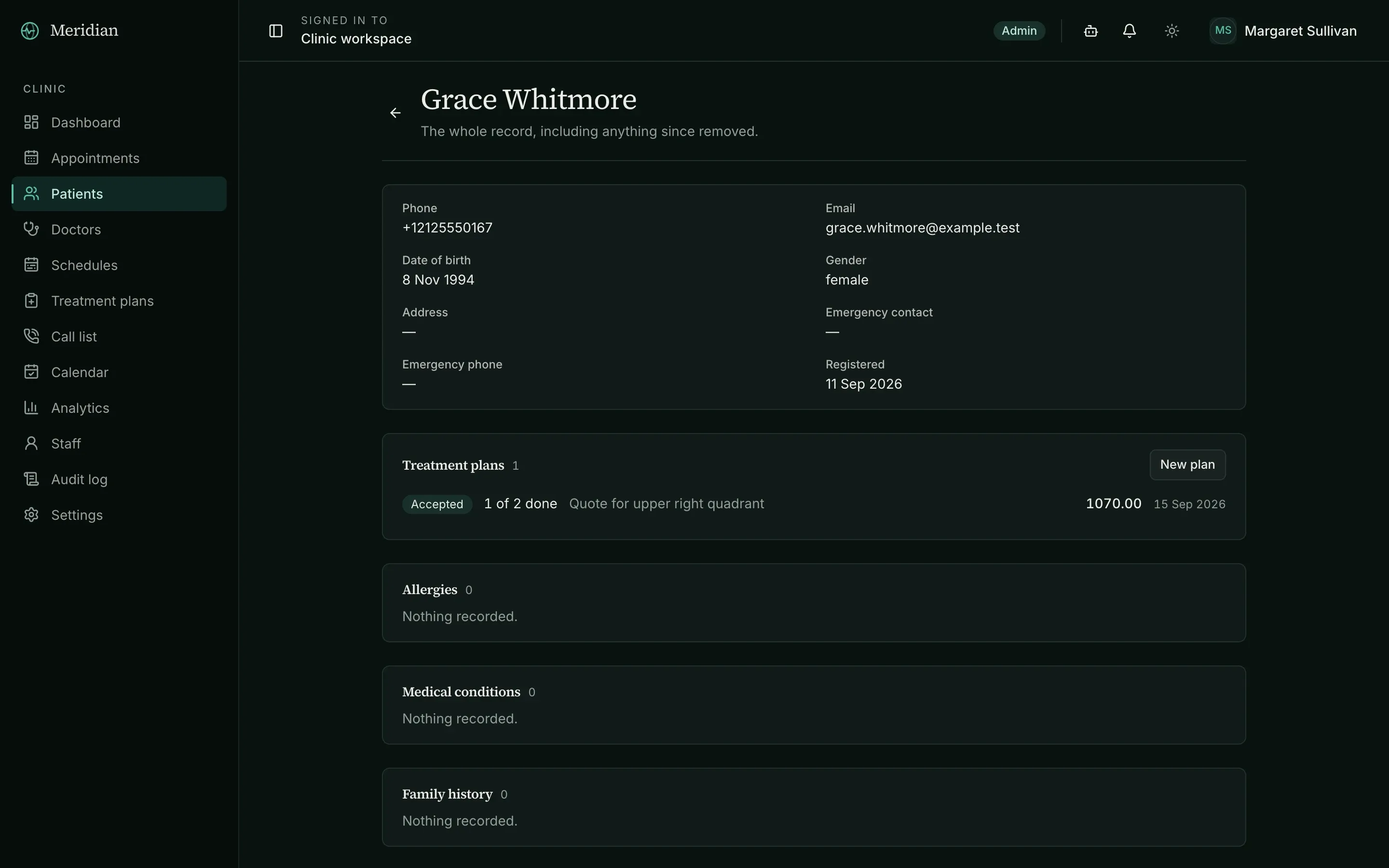
Task: Switch theme with the sun icon
Action: click(x=1171, y=30)
